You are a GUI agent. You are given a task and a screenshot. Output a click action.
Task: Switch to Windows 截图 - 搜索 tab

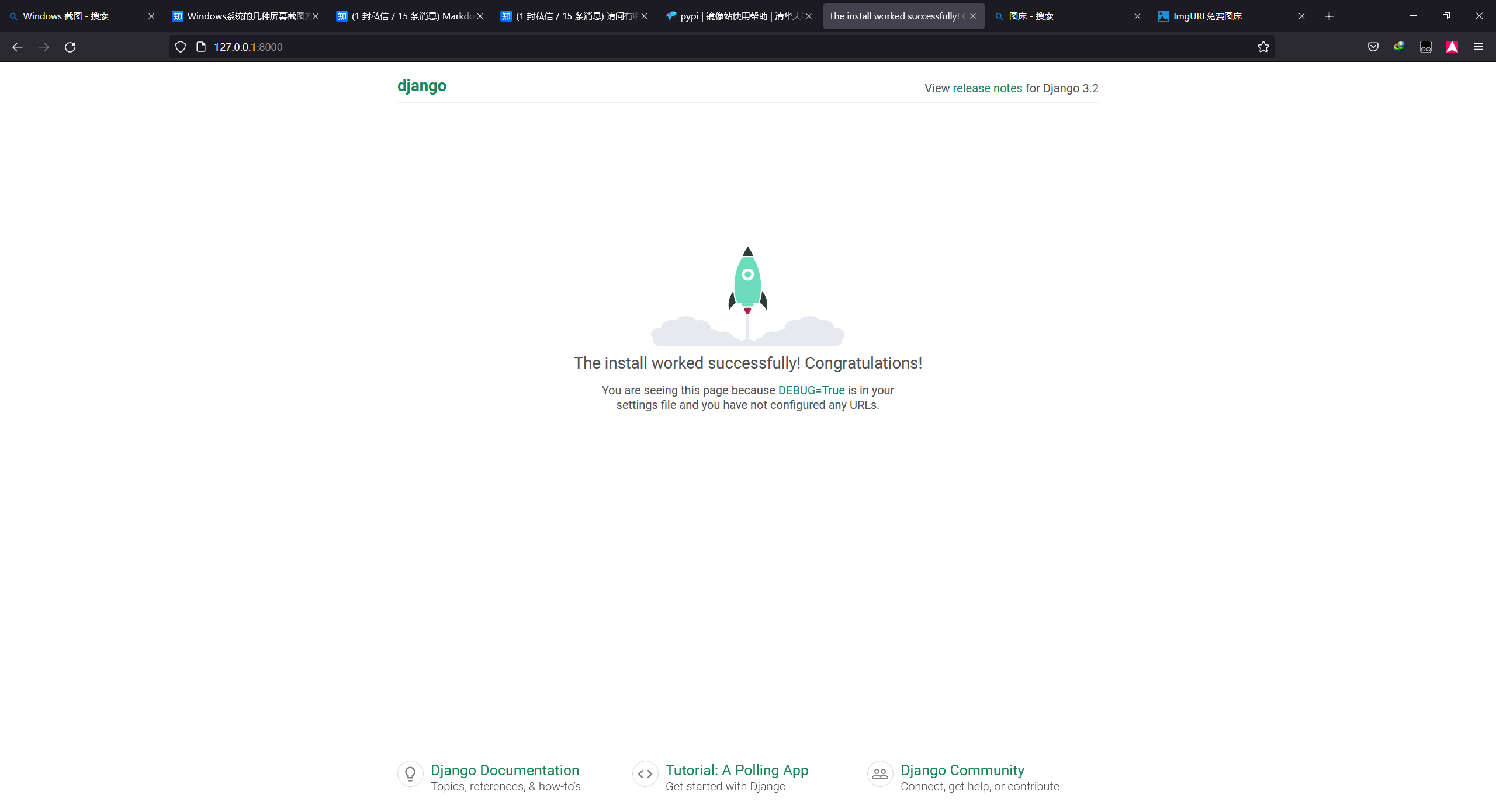pyautogui.click(x=65, y=16)
